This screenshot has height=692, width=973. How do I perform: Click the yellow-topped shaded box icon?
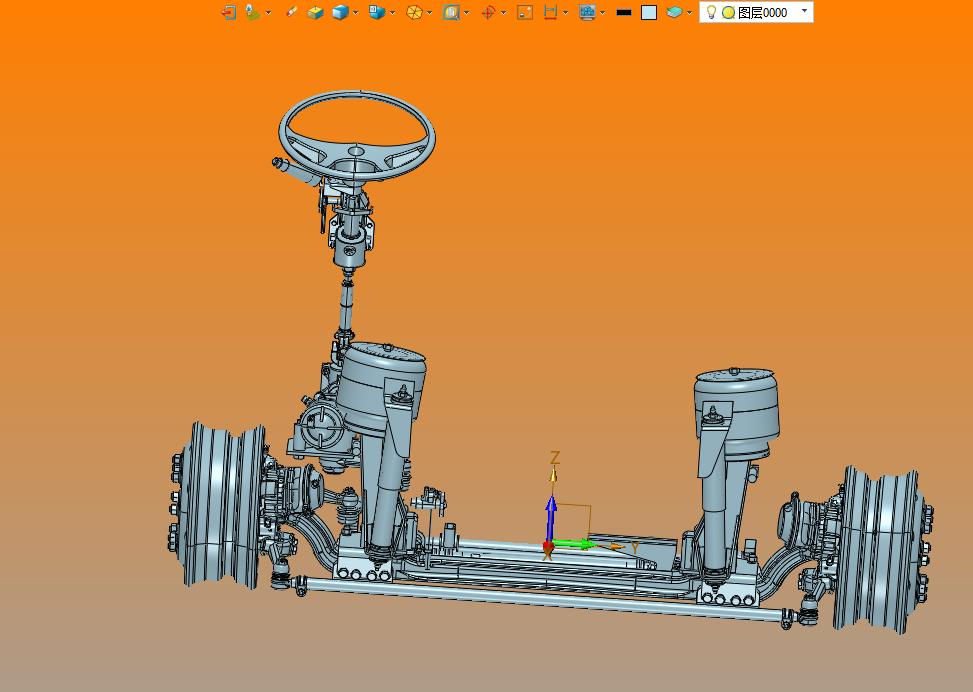(315, 12)
